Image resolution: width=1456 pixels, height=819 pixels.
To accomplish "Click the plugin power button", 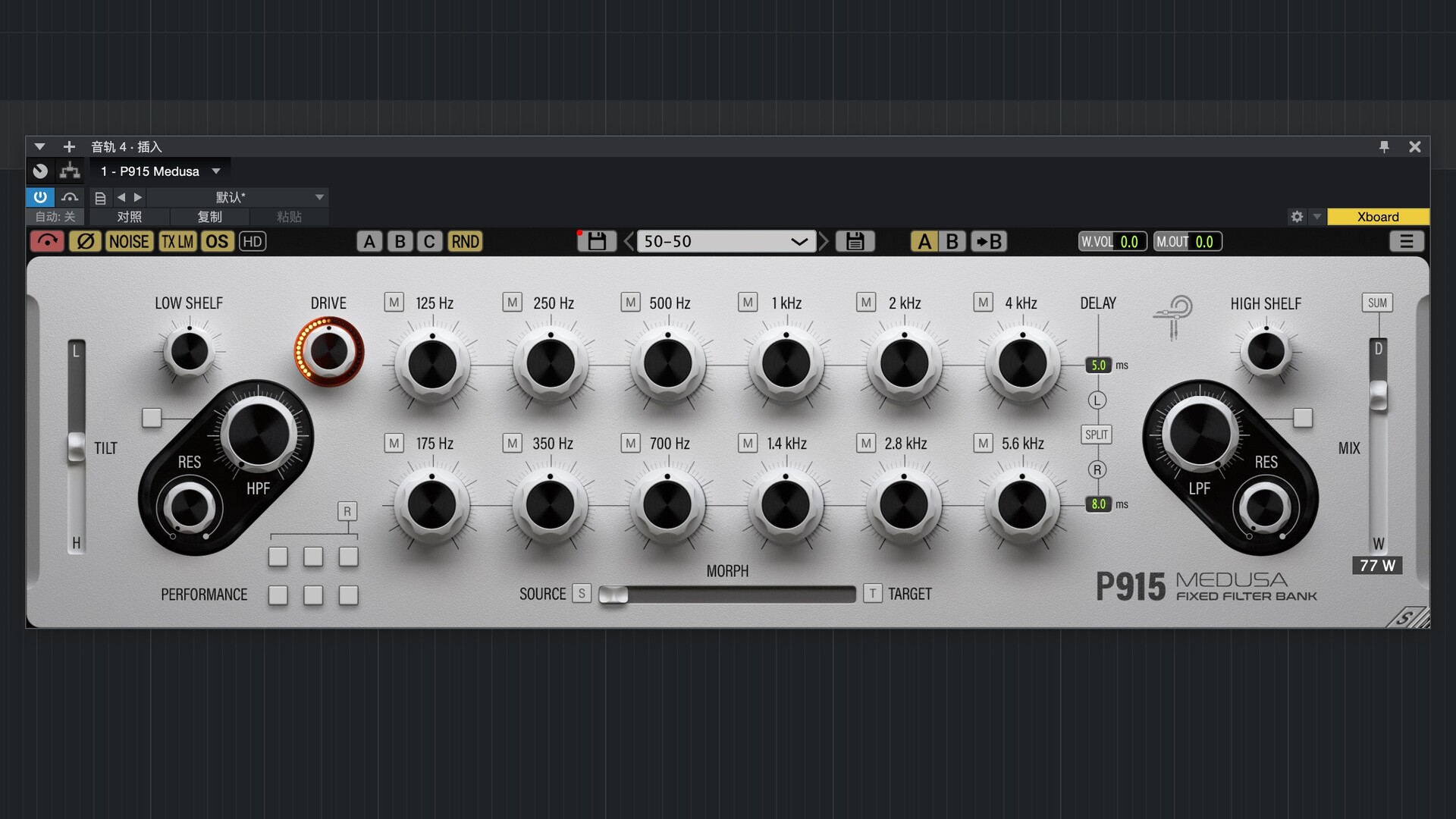I will click(40, 197).
